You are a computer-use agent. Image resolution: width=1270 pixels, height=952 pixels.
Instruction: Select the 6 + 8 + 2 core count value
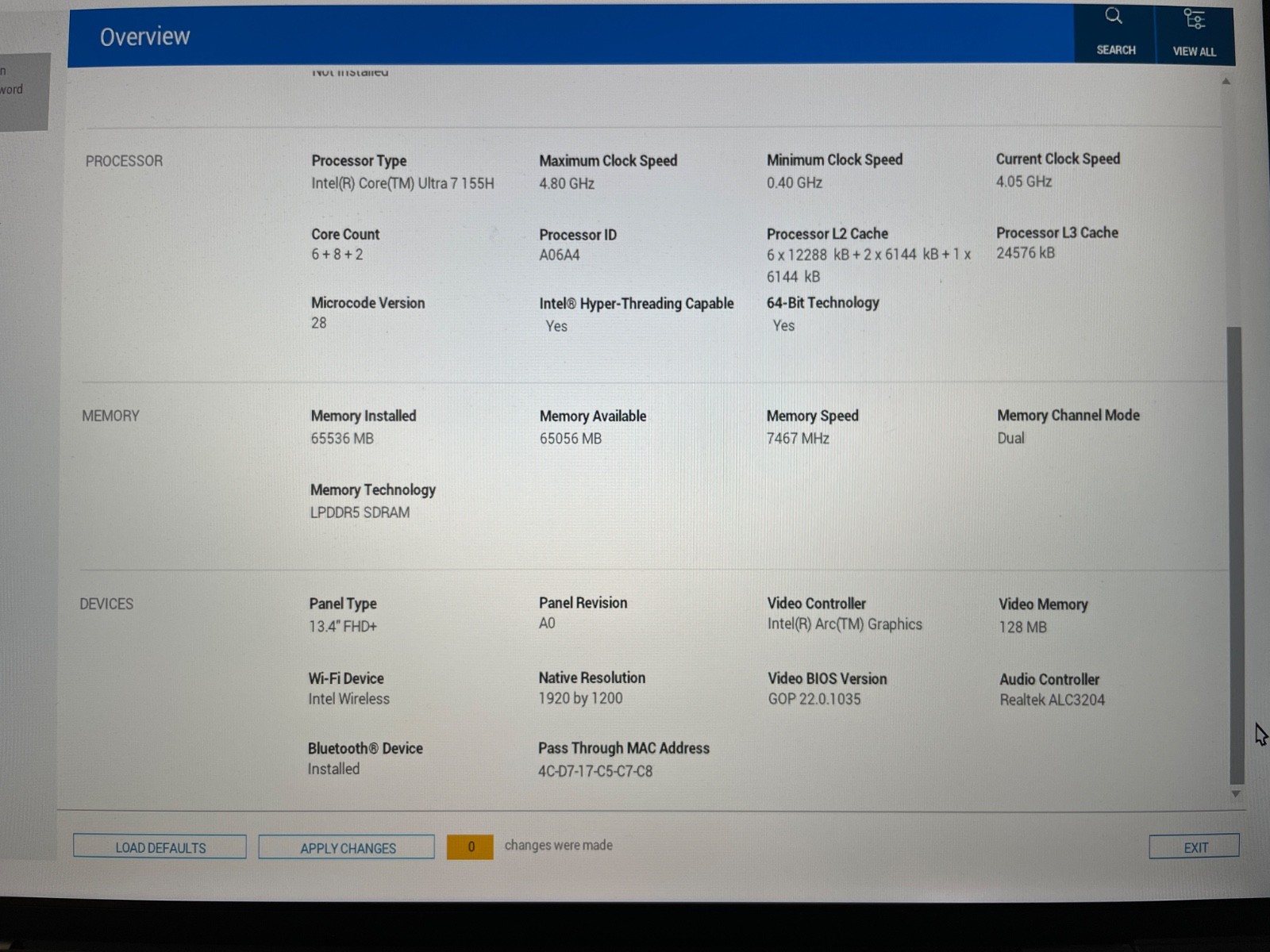click(x=337, y=255)
